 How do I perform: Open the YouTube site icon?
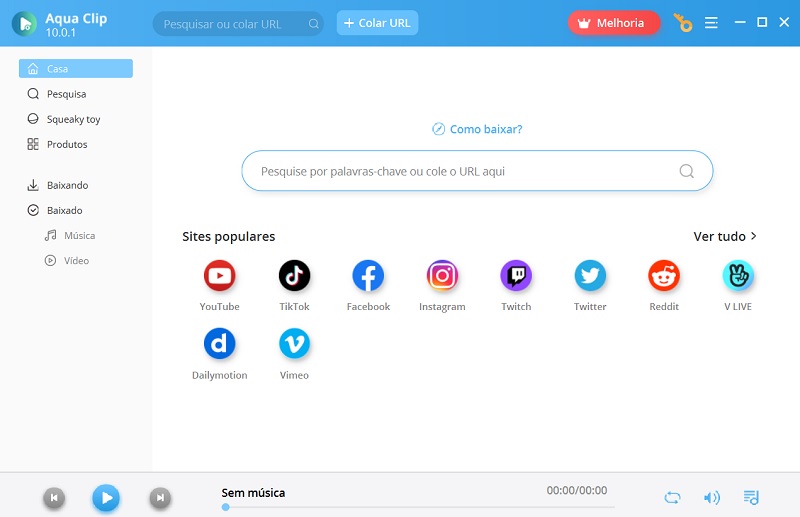pyautogui.click(x=219, y=276)
